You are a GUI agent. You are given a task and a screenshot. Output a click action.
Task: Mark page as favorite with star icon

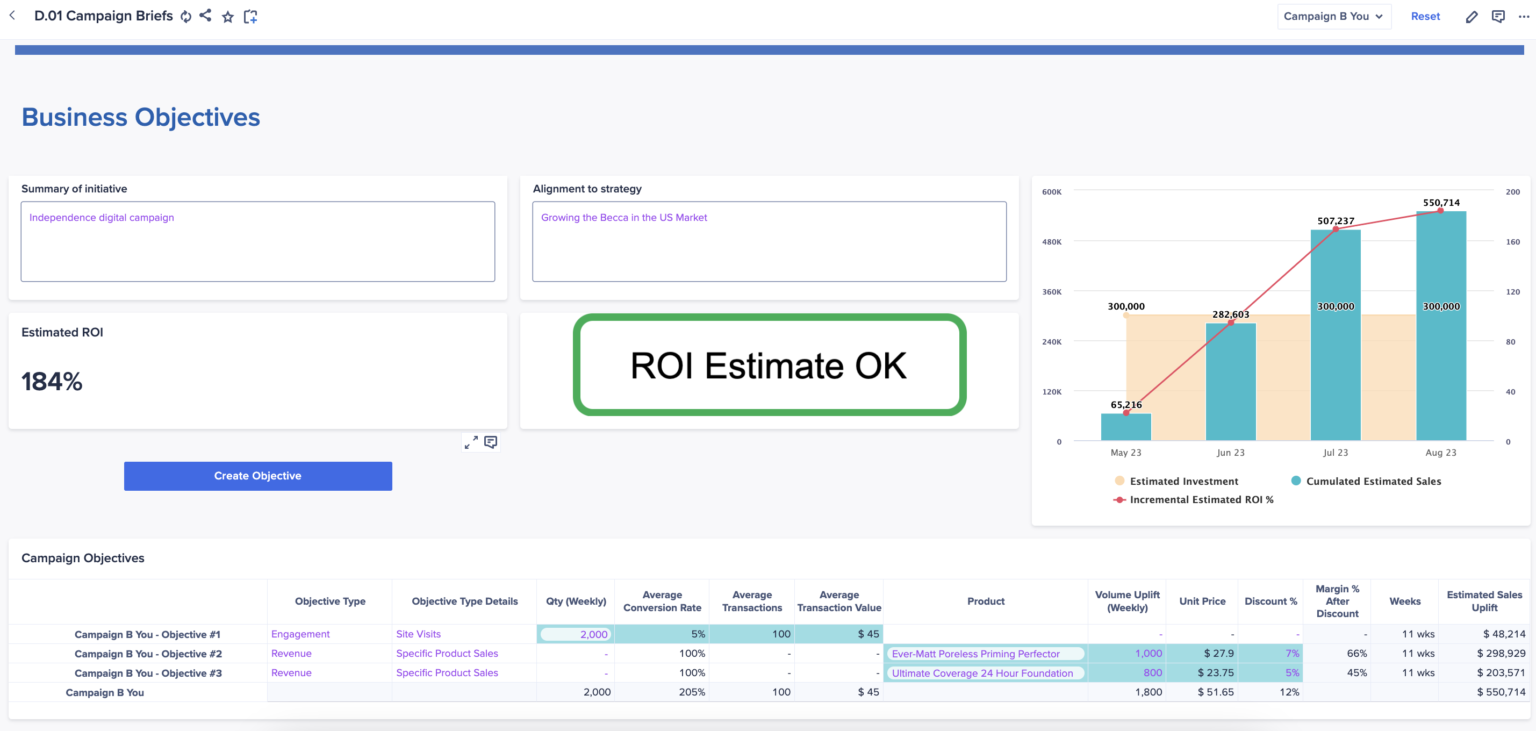[x=228, y=17]
